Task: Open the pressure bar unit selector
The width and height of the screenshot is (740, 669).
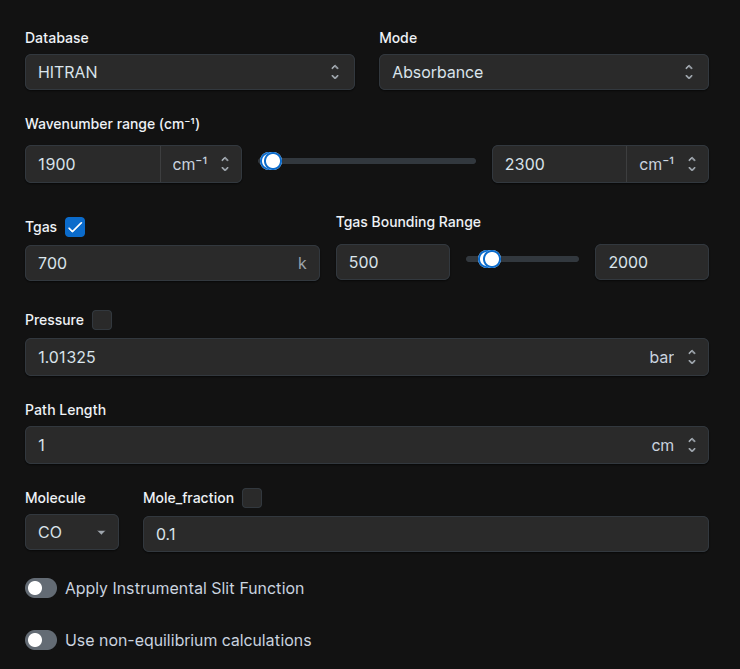Action: [x=673, y=357]
